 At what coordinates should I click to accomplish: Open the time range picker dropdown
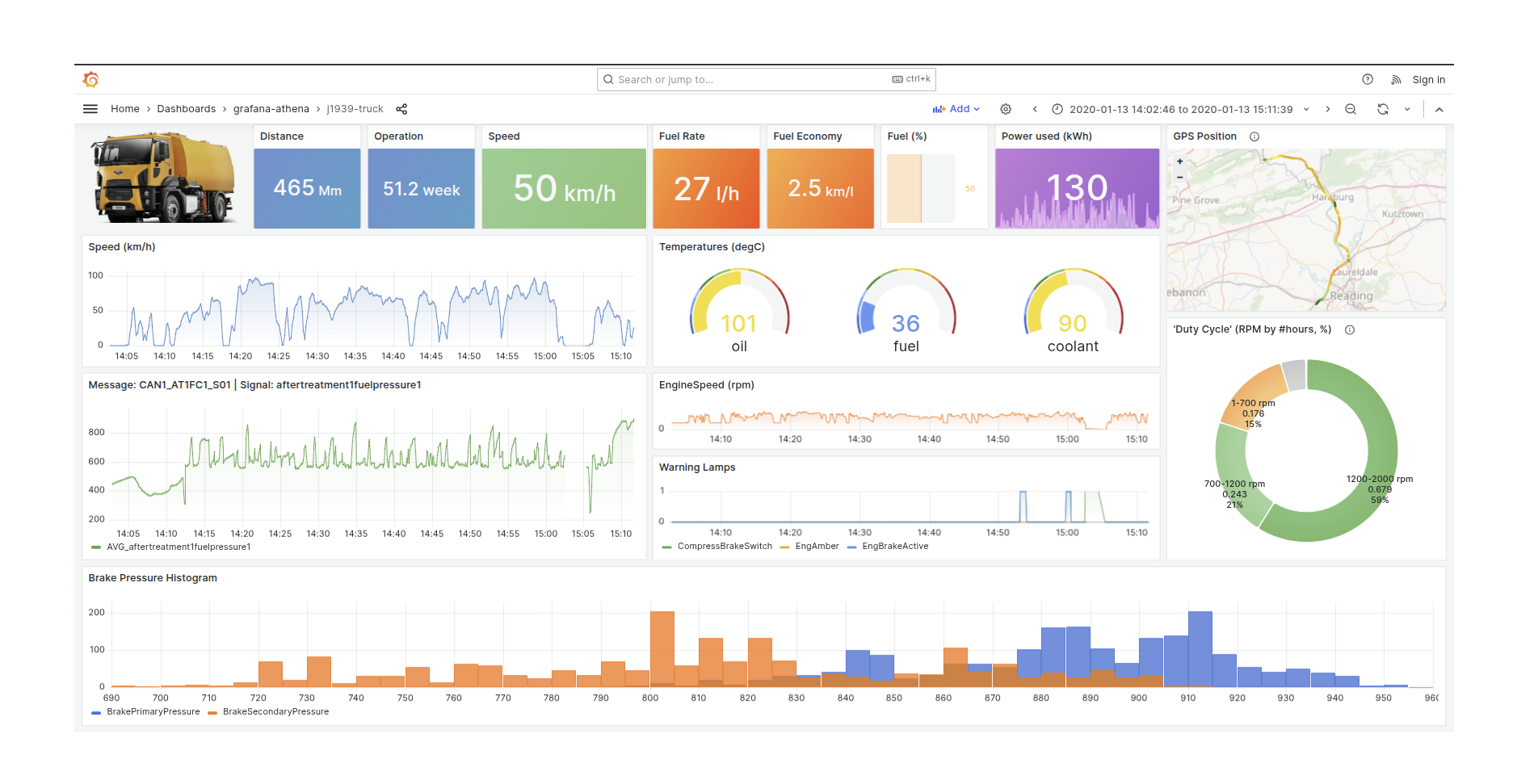pyautogui.click(x=1181, y=108)
